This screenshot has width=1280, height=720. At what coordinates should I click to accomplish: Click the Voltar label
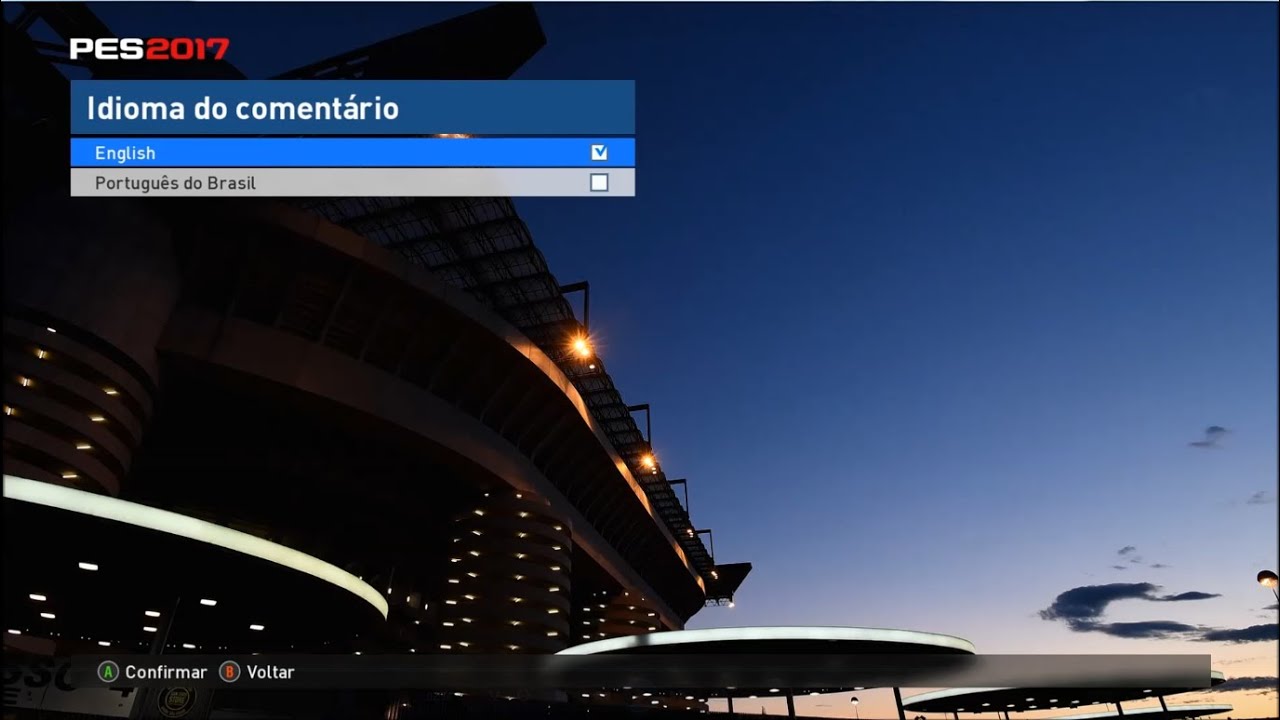[x=271, y=672]
